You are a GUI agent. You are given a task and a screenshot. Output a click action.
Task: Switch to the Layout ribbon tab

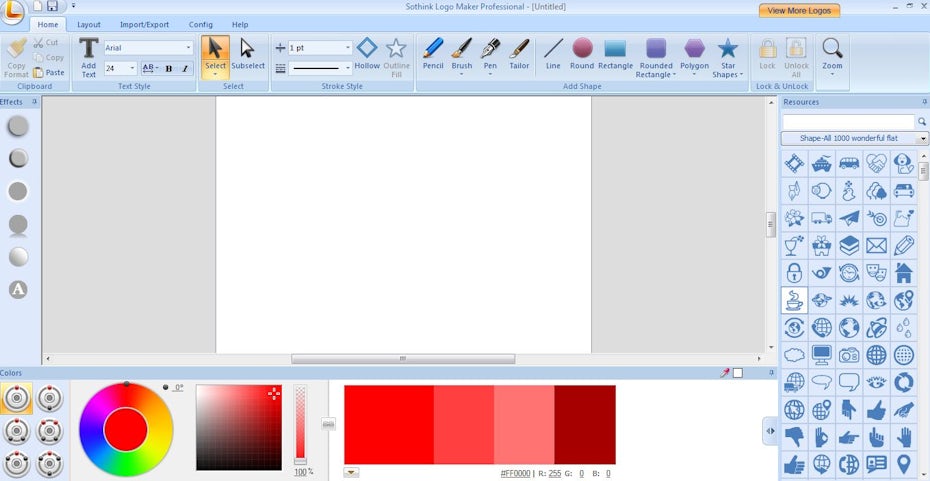point(89,24)
